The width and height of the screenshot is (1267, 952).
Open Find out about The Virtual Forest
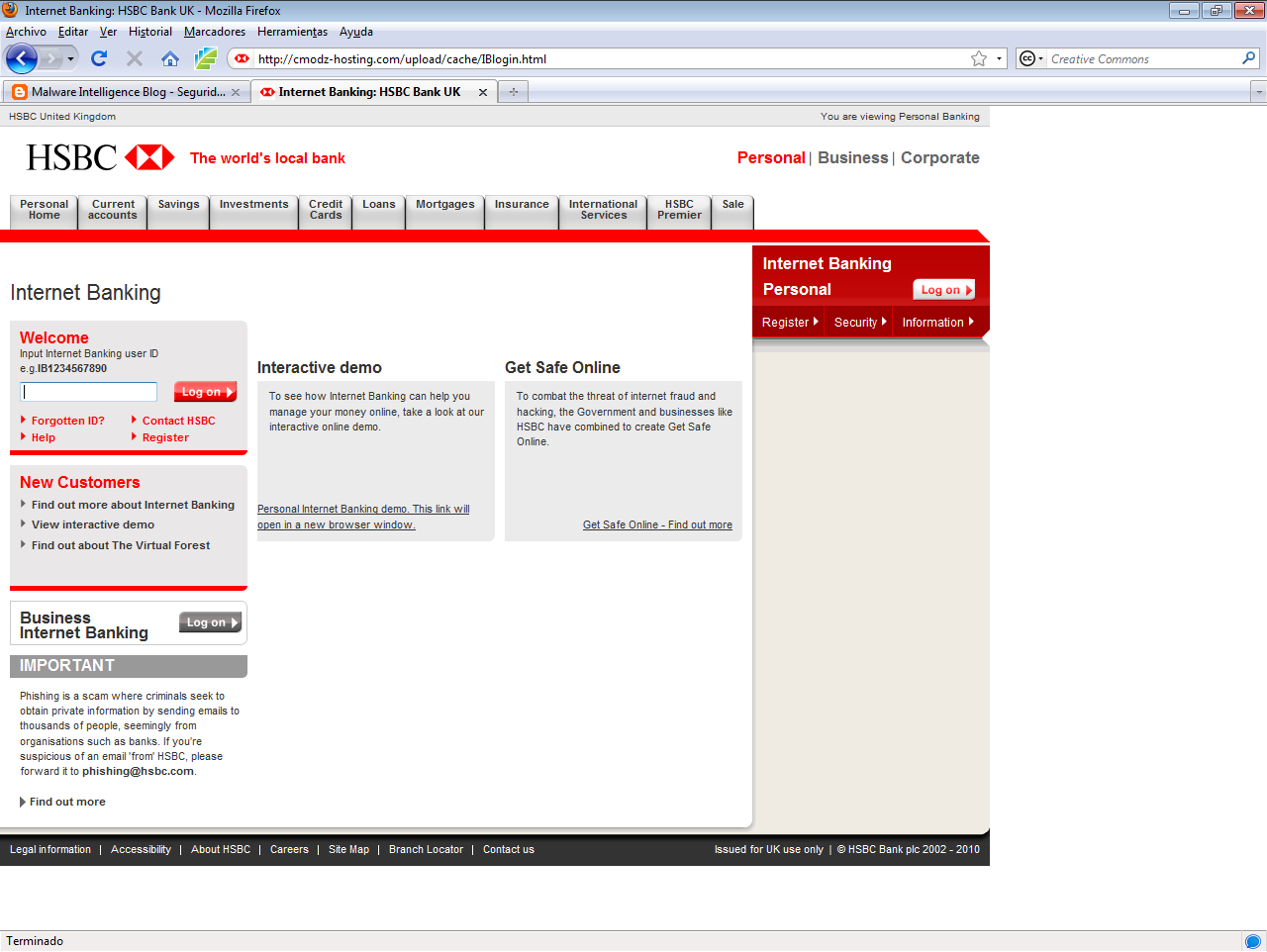tap(120, 545)
